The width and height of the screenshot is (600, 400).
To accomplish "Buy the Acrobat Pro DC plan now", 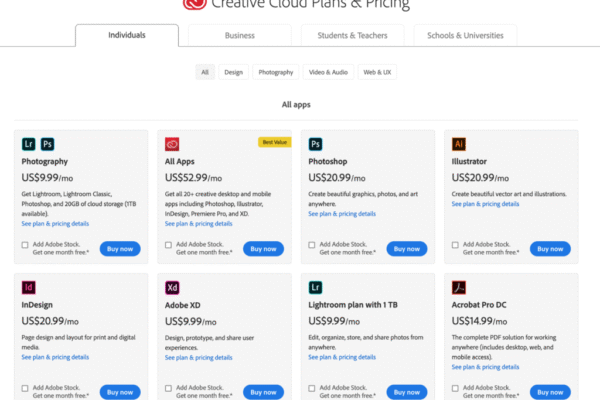I will click(x=550, y=392).
